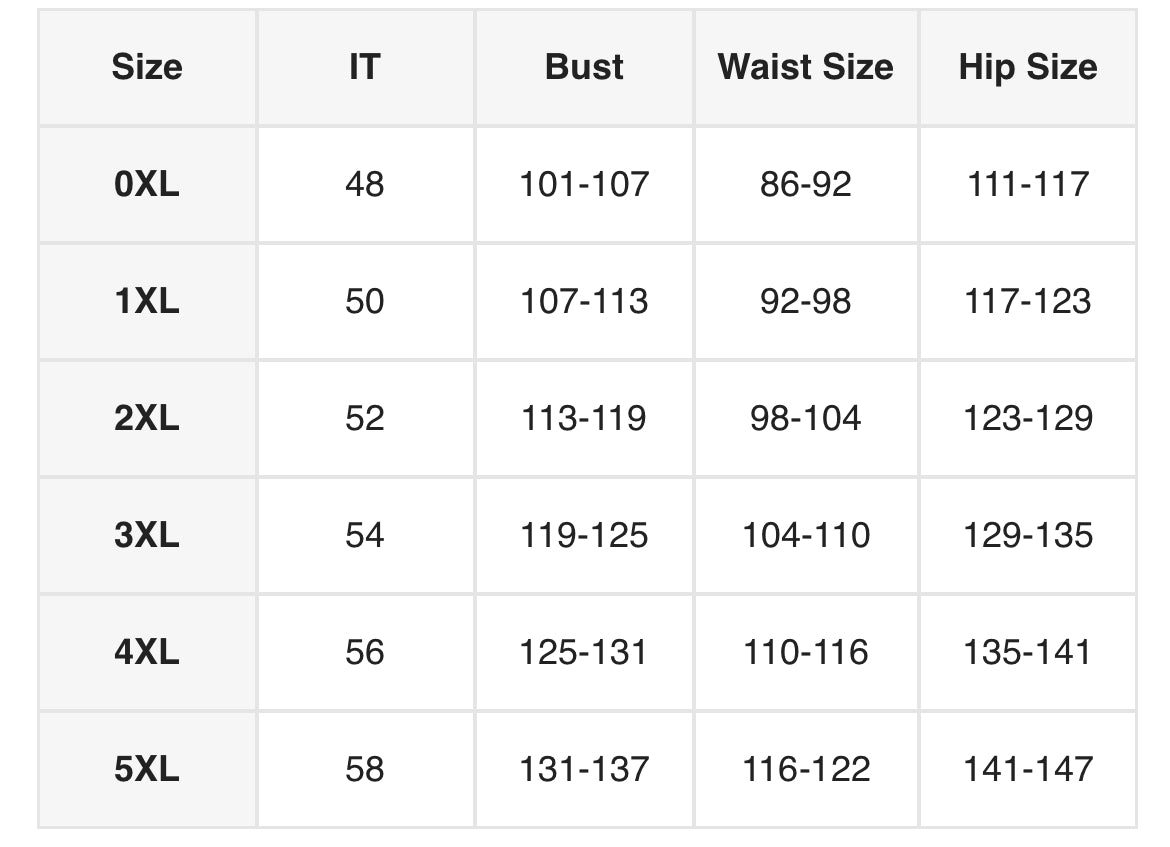This screenshot has height=847, width=1170.
Task: Click the waist 110-116 cell
Action: pos(805,652)
